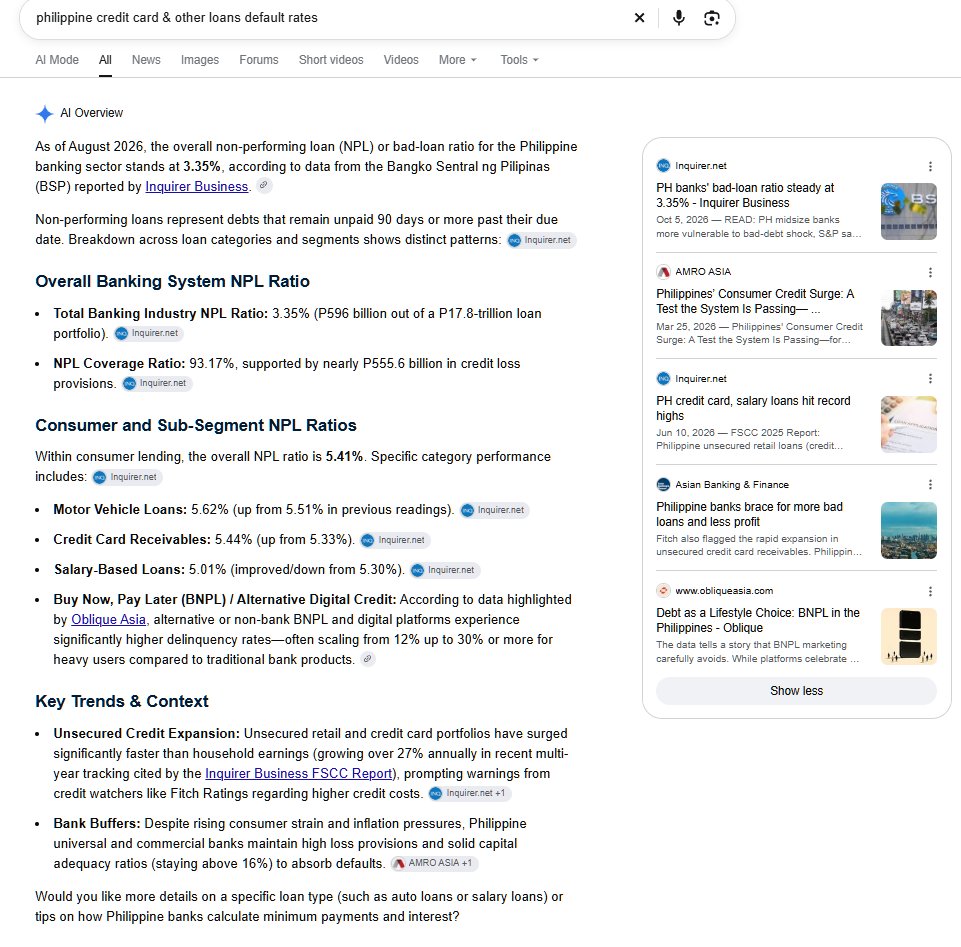Image resolution: width=961 pixels, height=947 pixels.
Task: Open Inquirer.net chip beside Motor Vehicle Loans
Action: tap(494, 510)
